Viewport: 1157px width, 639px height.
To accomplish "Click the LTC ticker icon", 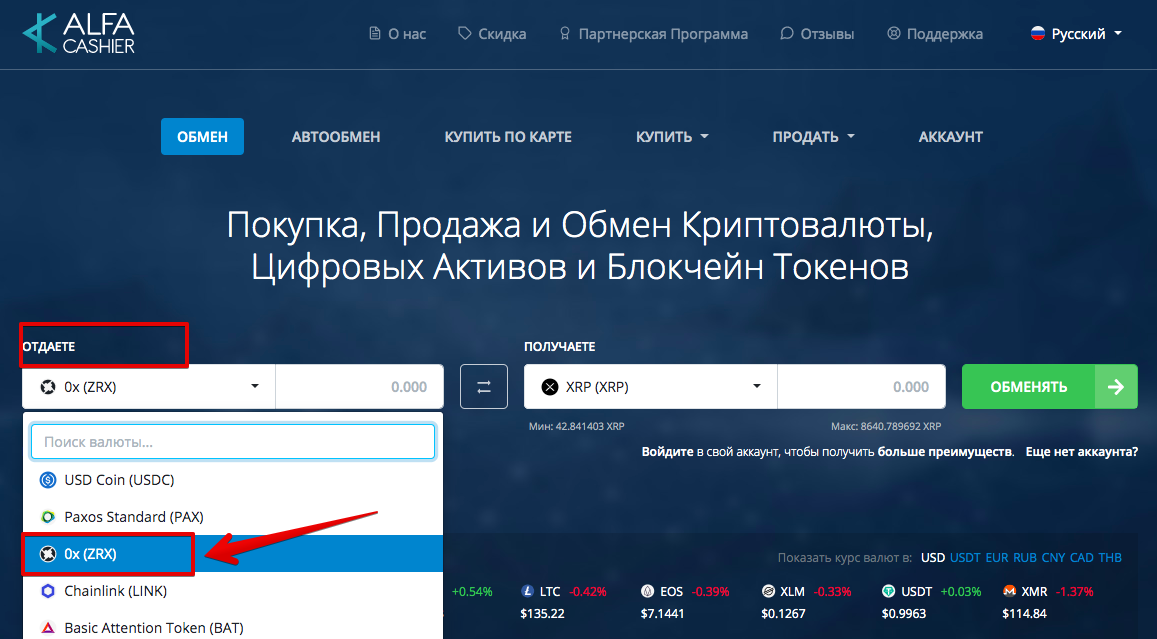I will point(527,591).
